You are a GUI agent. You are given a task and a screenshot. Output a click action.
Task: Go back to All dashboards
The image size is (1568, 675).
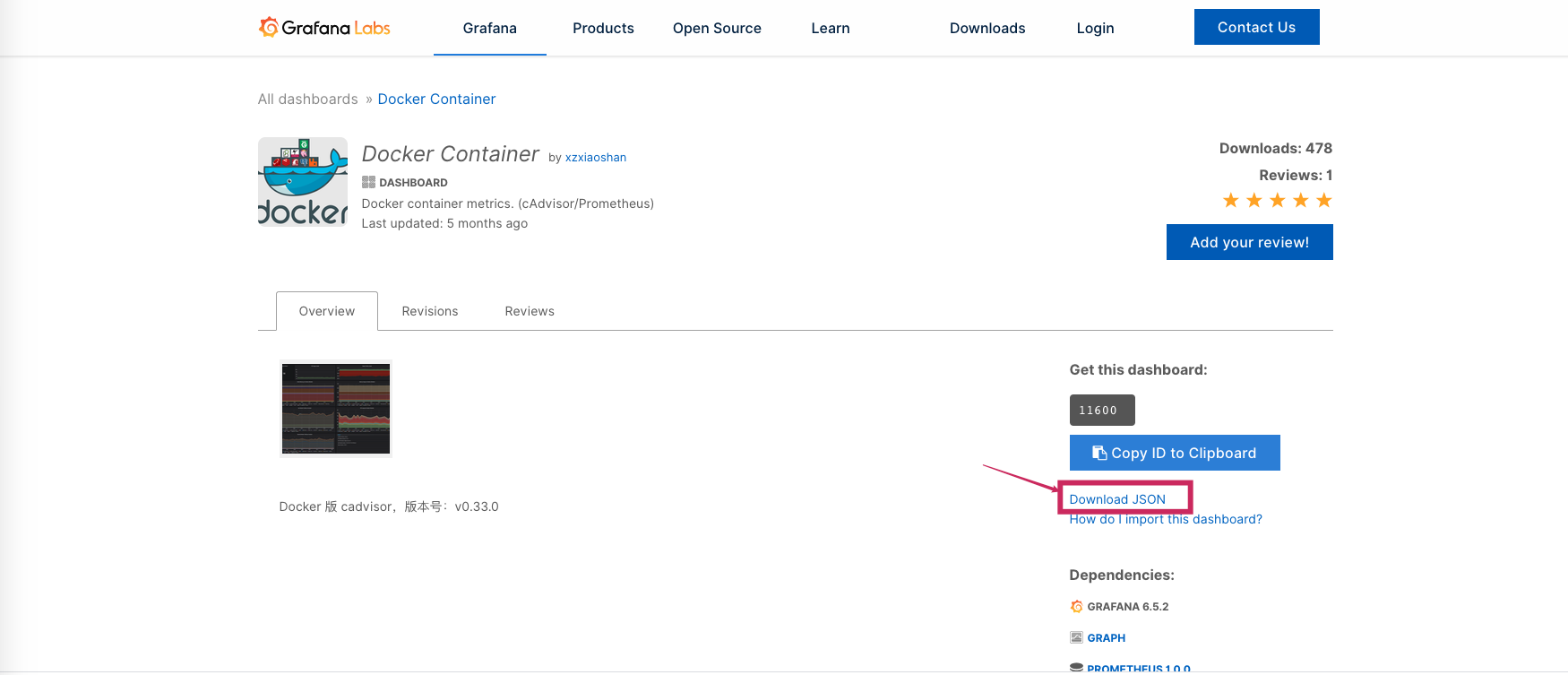307,99
